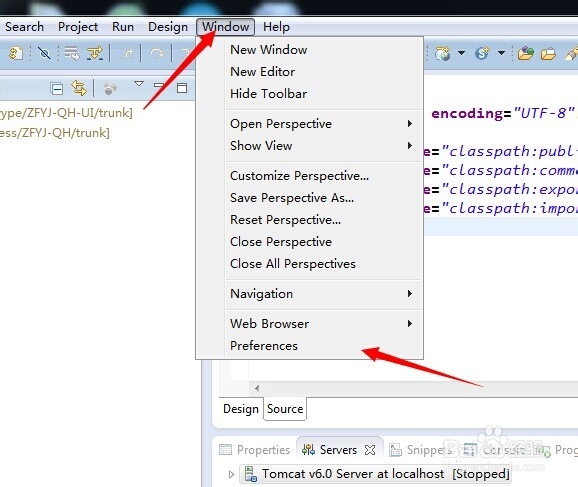Click the crossed-out breakpoint skip icon
The height and width of the screenshot is (487, 578).
pos(45,54)
